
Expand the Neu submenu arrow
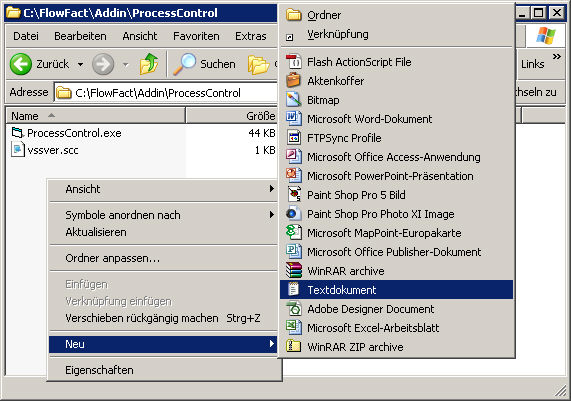[x=272, y=343]
